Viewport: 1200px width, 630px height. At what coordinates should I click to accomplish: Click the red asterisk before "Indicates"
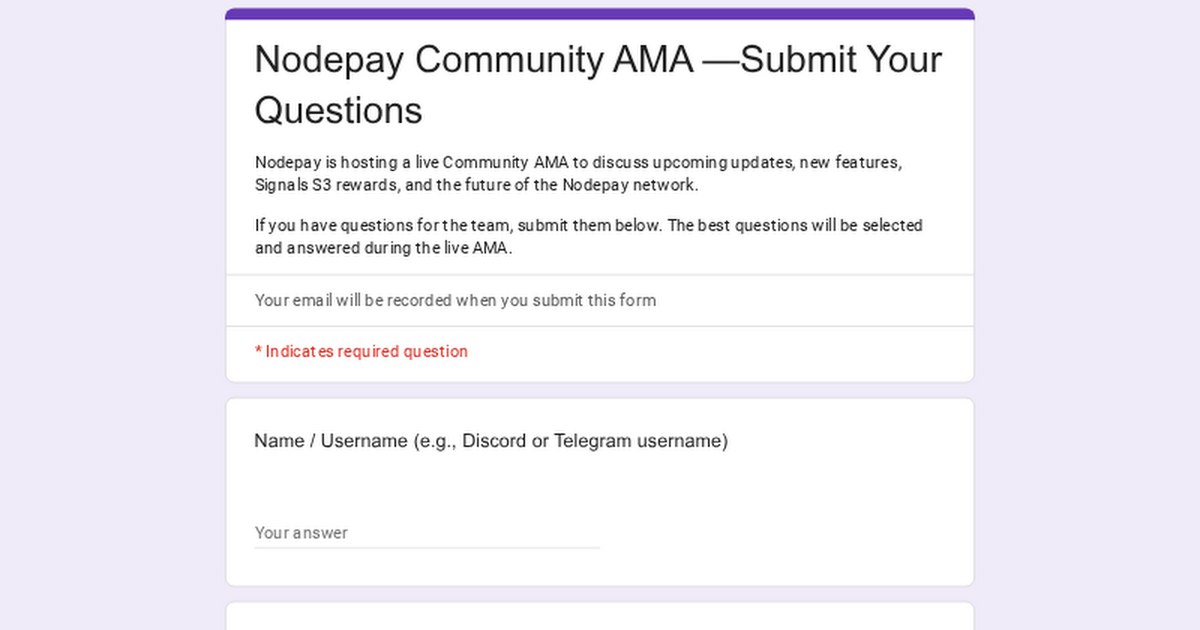(258, 351)
